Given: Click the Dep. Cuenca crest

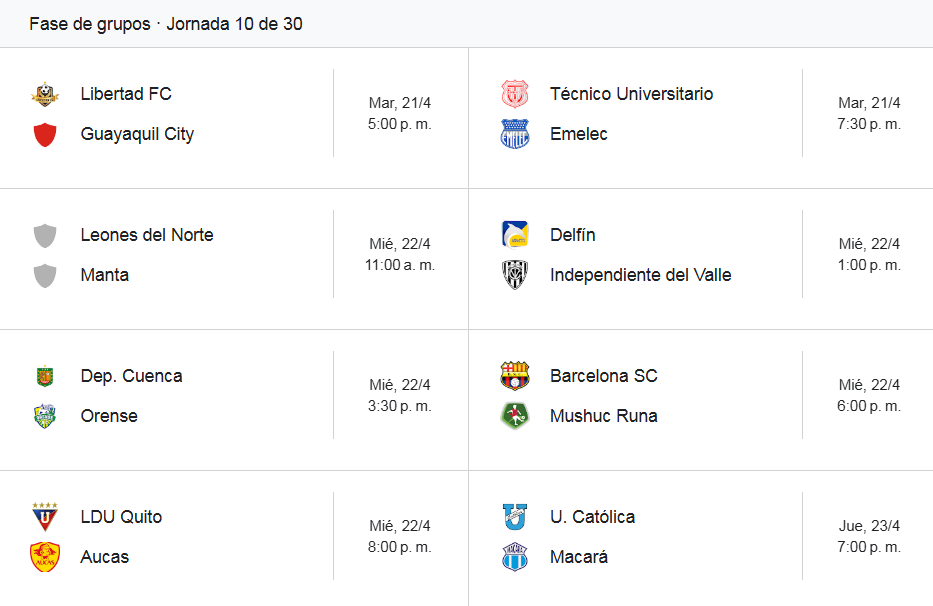Looking at the screenshot, I should pyautogui.click(x=45, y=376).
